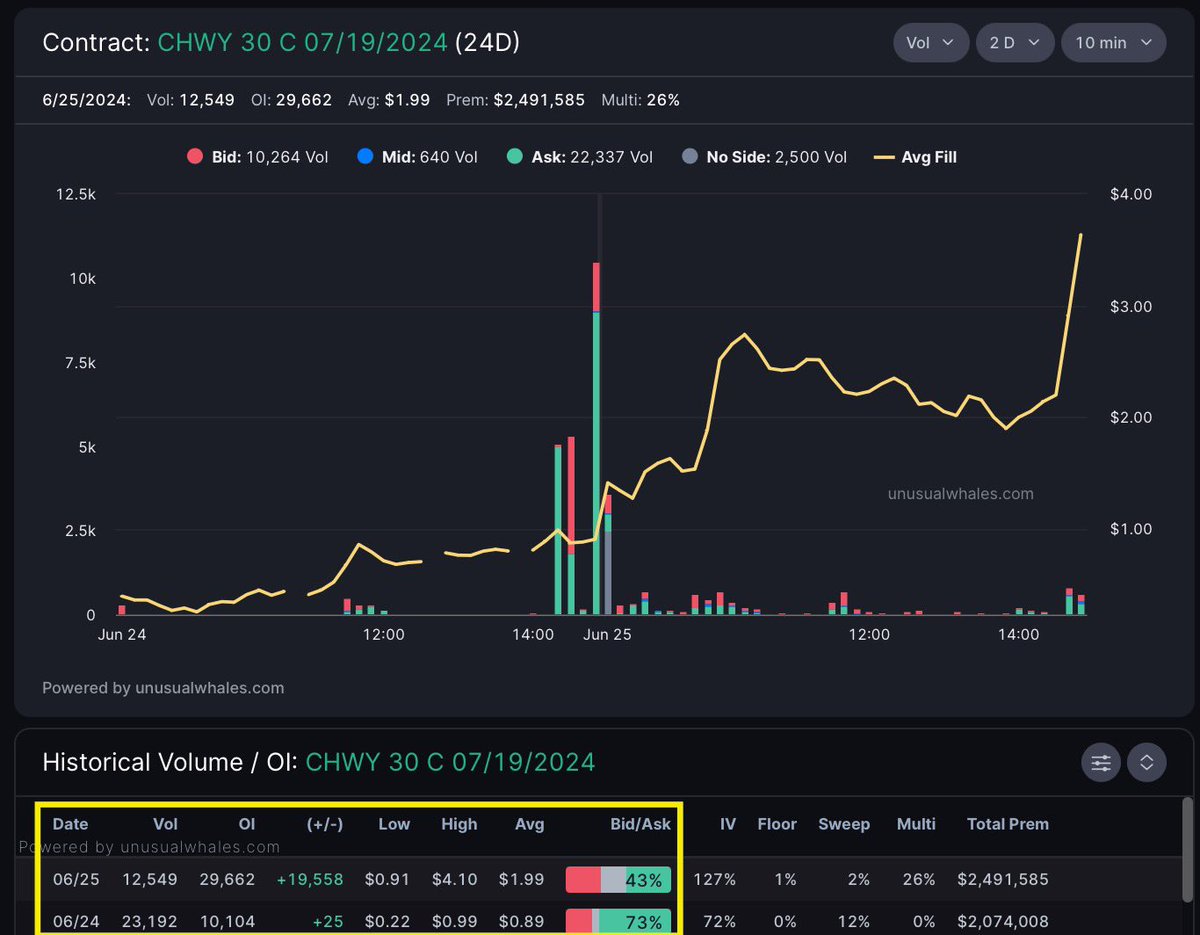Click the +19,558 OI change value
Viewport: 1200px width, 935px height.
tap(310, 880)
